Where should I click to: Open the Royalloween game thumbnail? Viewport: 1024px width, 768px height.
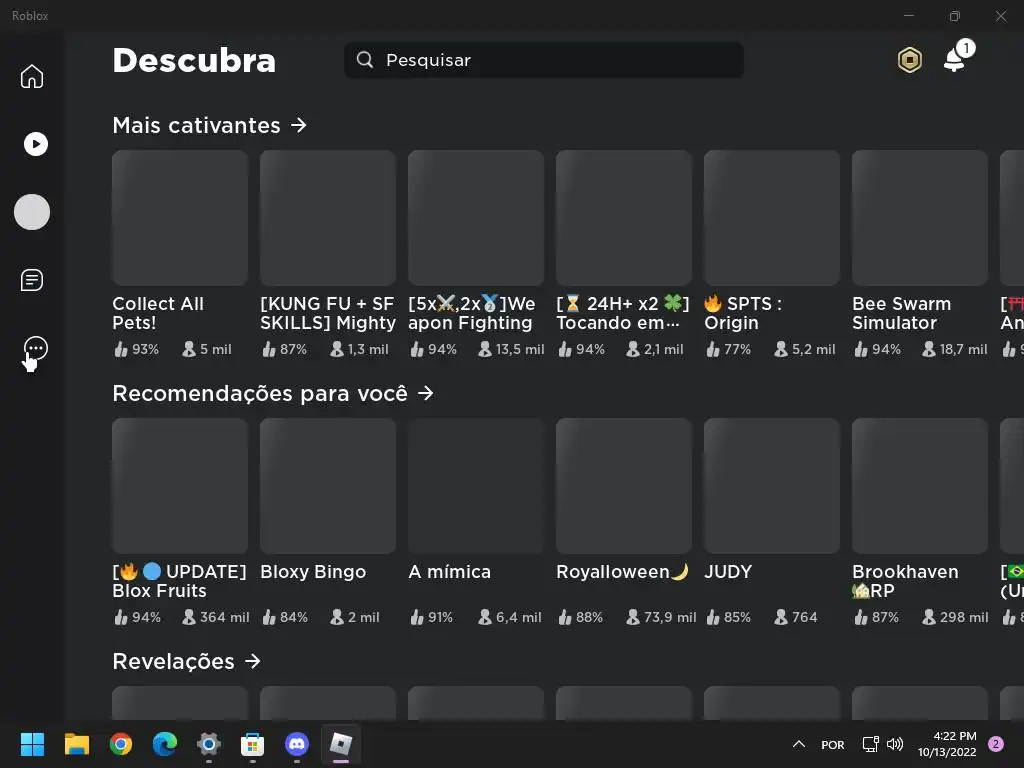[x=624, y=486]
